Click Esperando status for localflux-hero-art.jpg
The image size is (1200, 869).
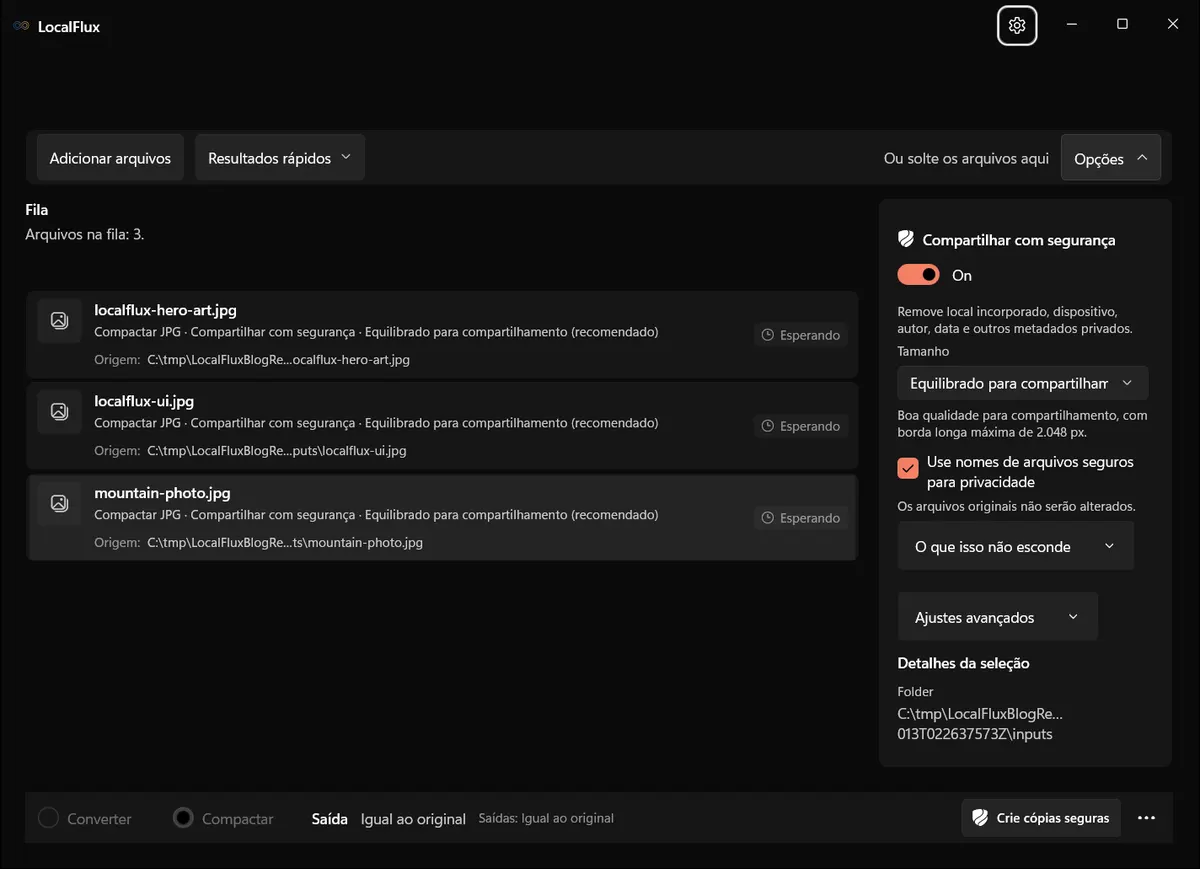pyautogui.click(x=801, y=335)
